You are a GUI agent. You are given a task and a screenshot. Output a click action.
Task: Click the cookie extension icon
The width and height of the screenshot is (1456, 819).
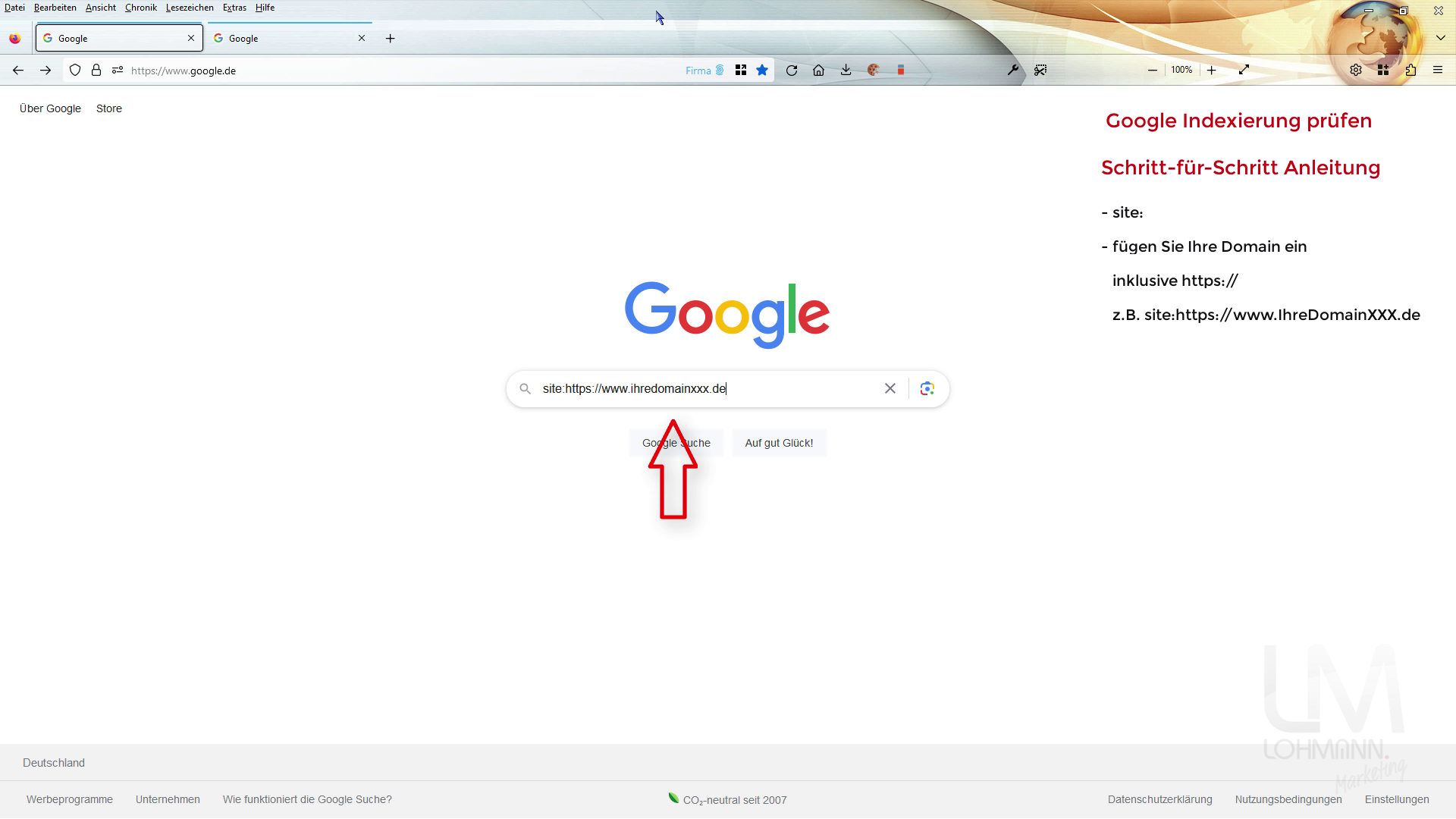click(874, 71)
